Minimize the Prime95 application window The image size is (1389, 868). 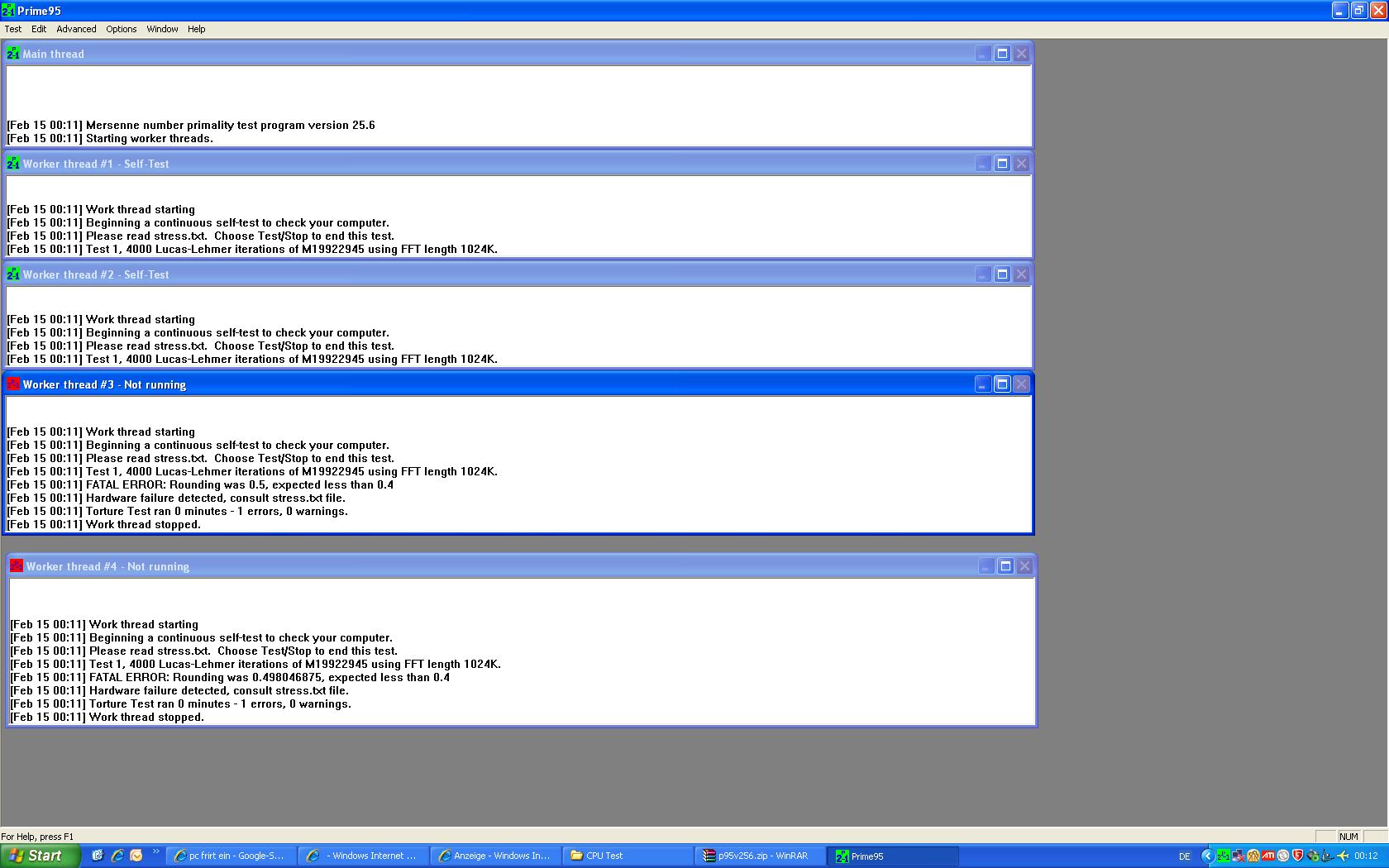pyautogui.click(x=1340, y=11)
